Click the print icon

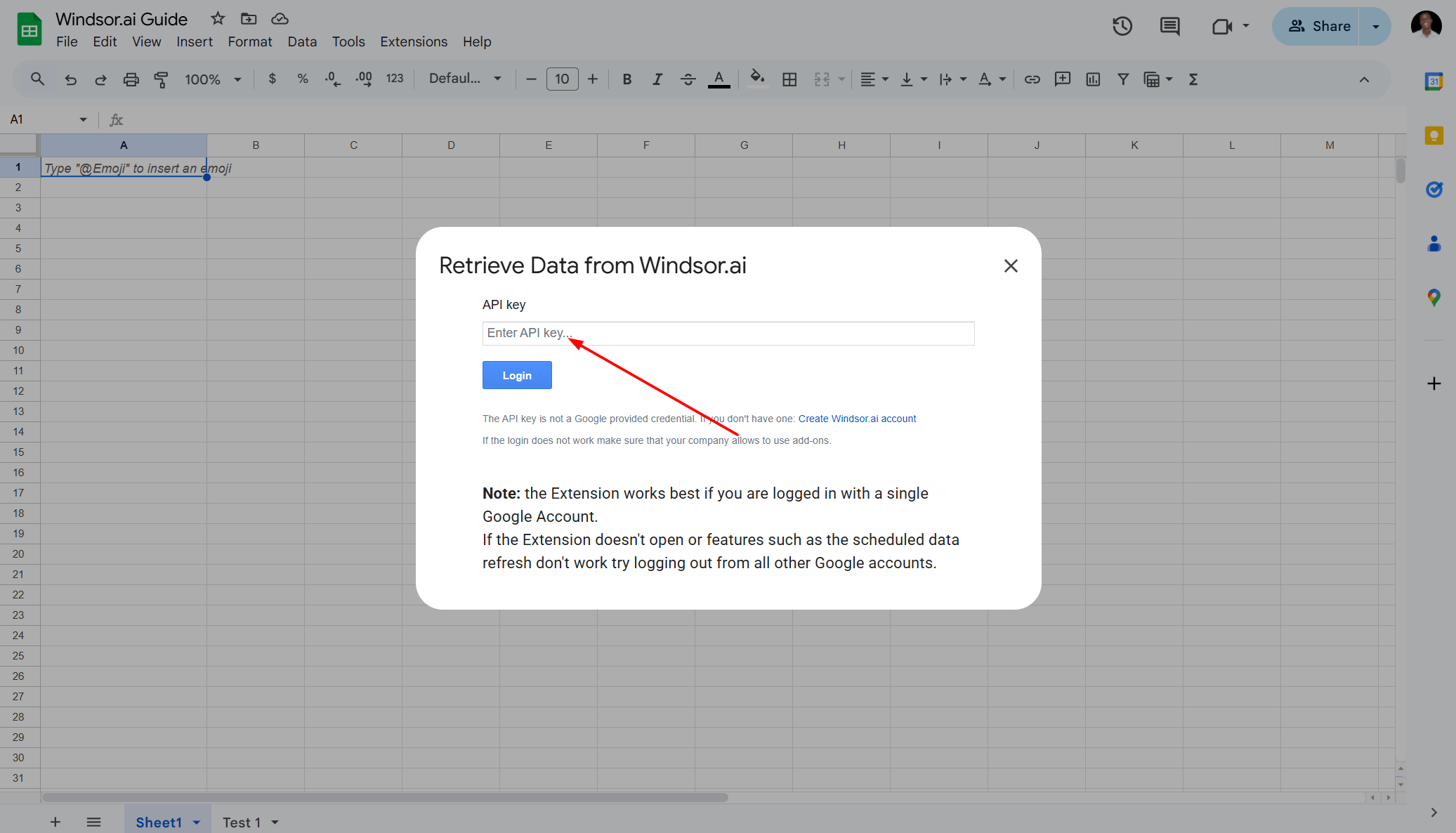click(131, 79)
